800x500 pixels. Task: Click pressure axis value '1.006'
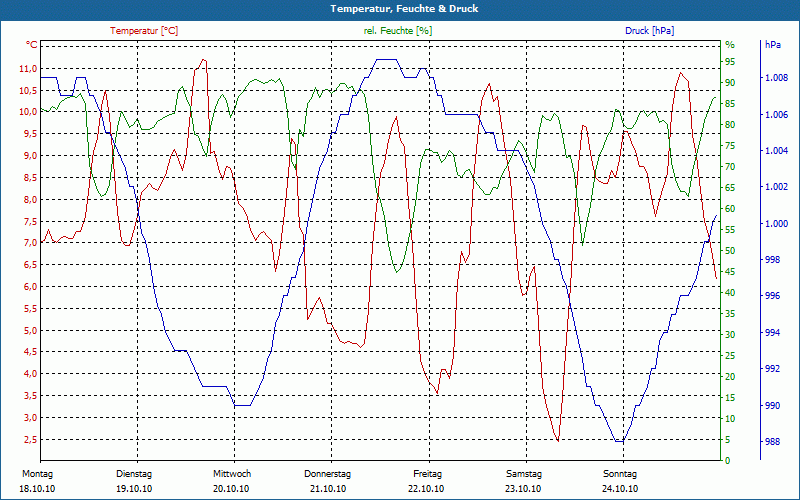click(777, 115)
